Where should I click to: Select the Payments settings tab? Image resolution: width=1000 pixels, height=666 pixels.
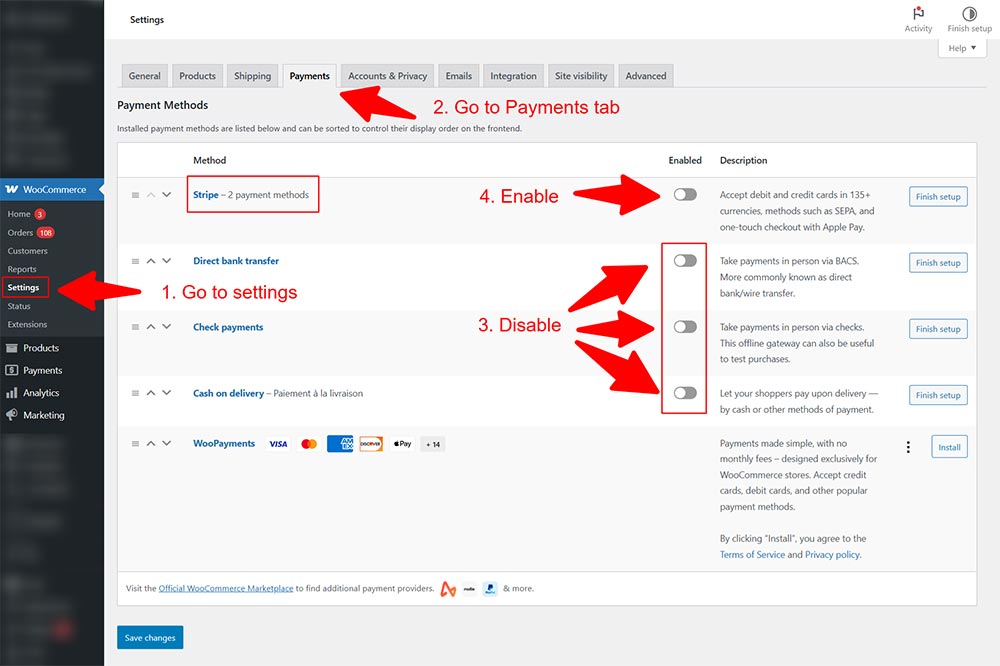point(309,76)
